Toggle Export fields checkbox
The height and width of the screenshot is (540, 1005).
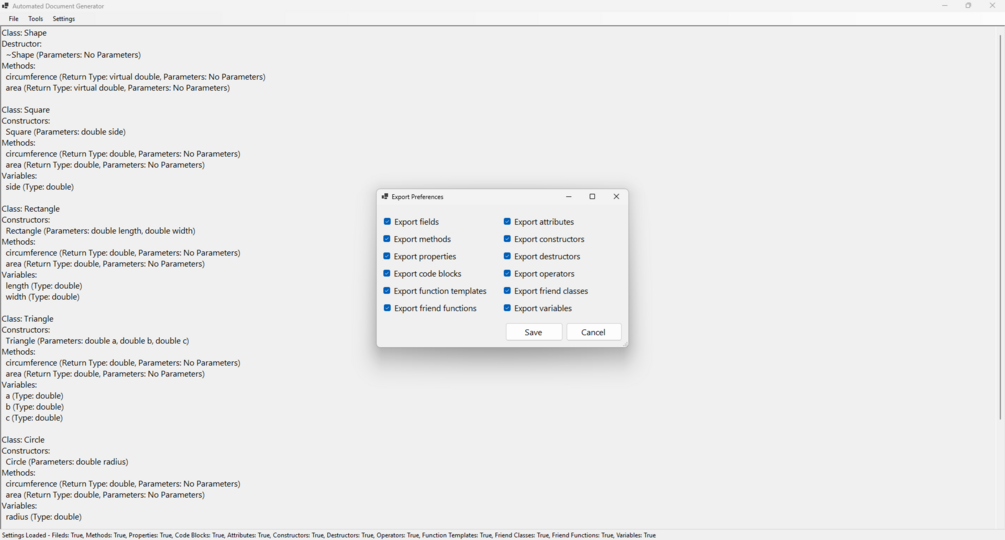click(387, 222)
